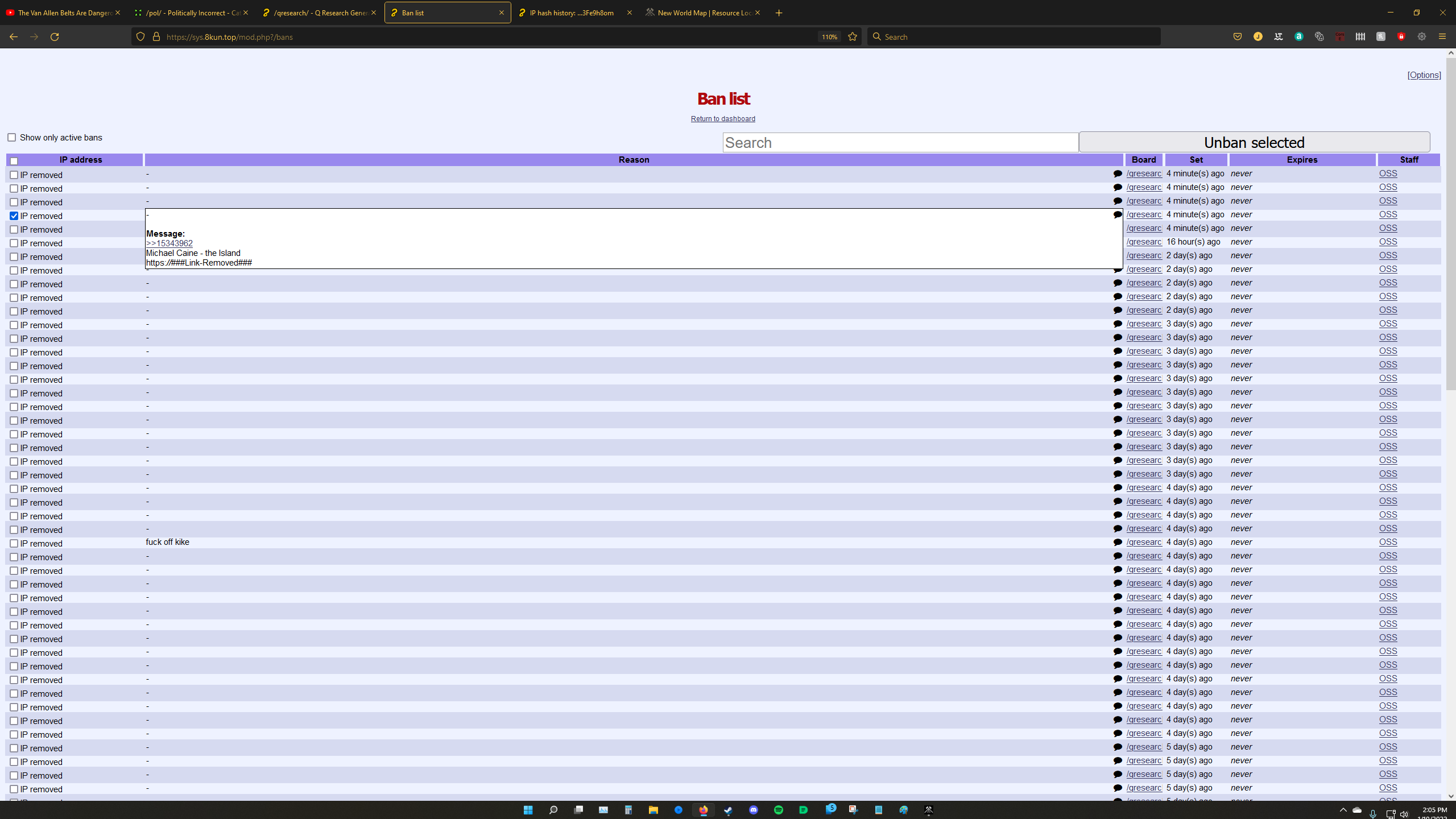Viewport: 1456px width, 819px height.
Task: Open the cookie manager extension
Action: point(1319,37)
